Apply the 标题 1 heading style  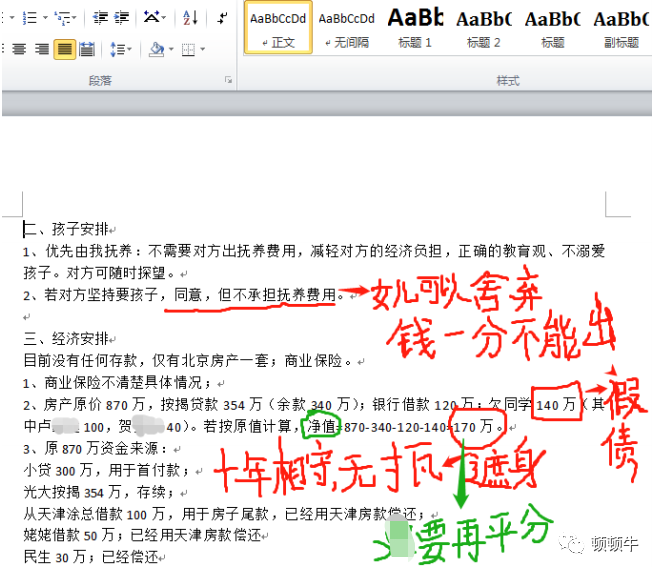pos(415,28)
